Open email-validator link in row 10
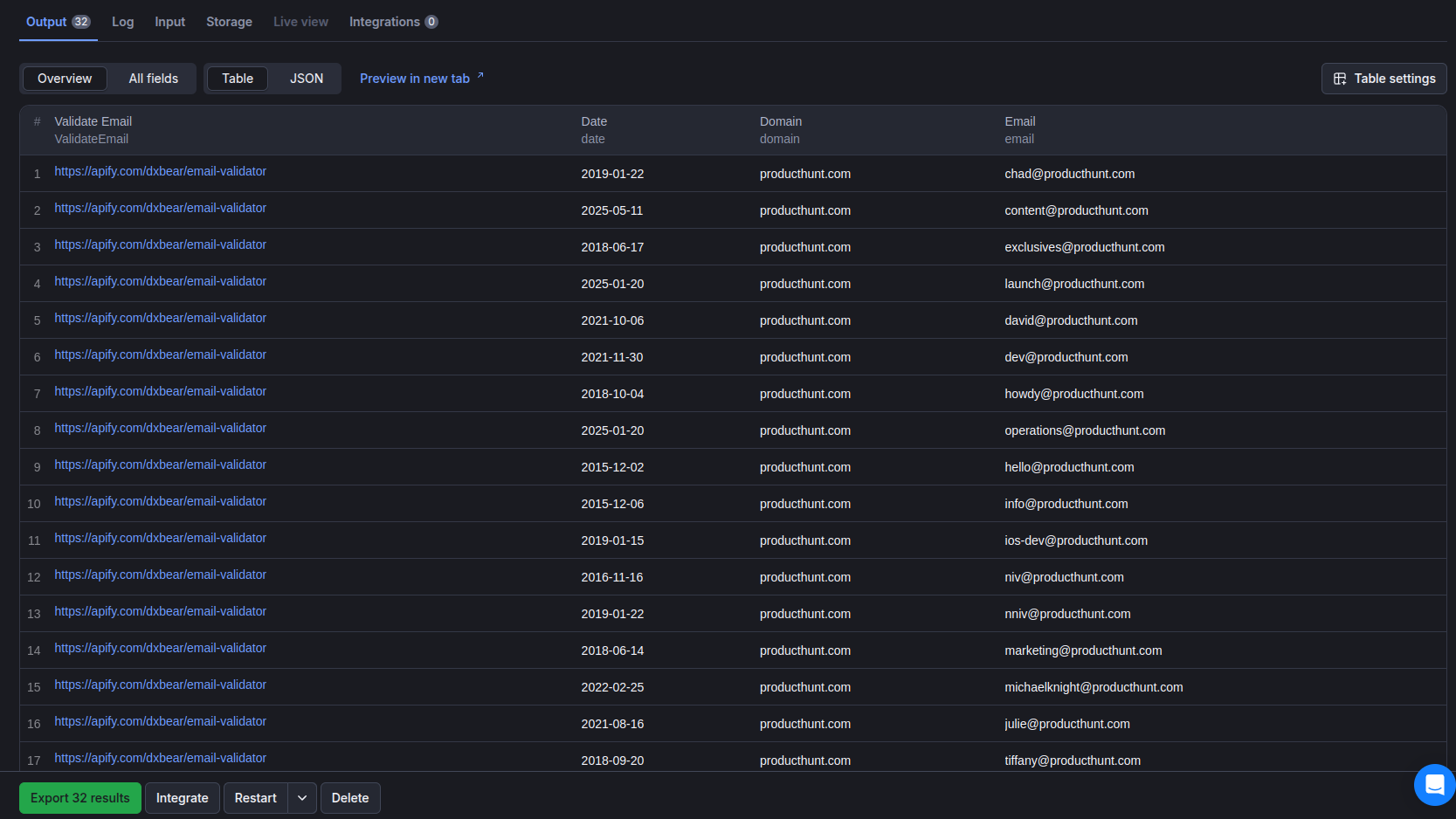This screenshot has width=1456, height=819. pos(161,501)
